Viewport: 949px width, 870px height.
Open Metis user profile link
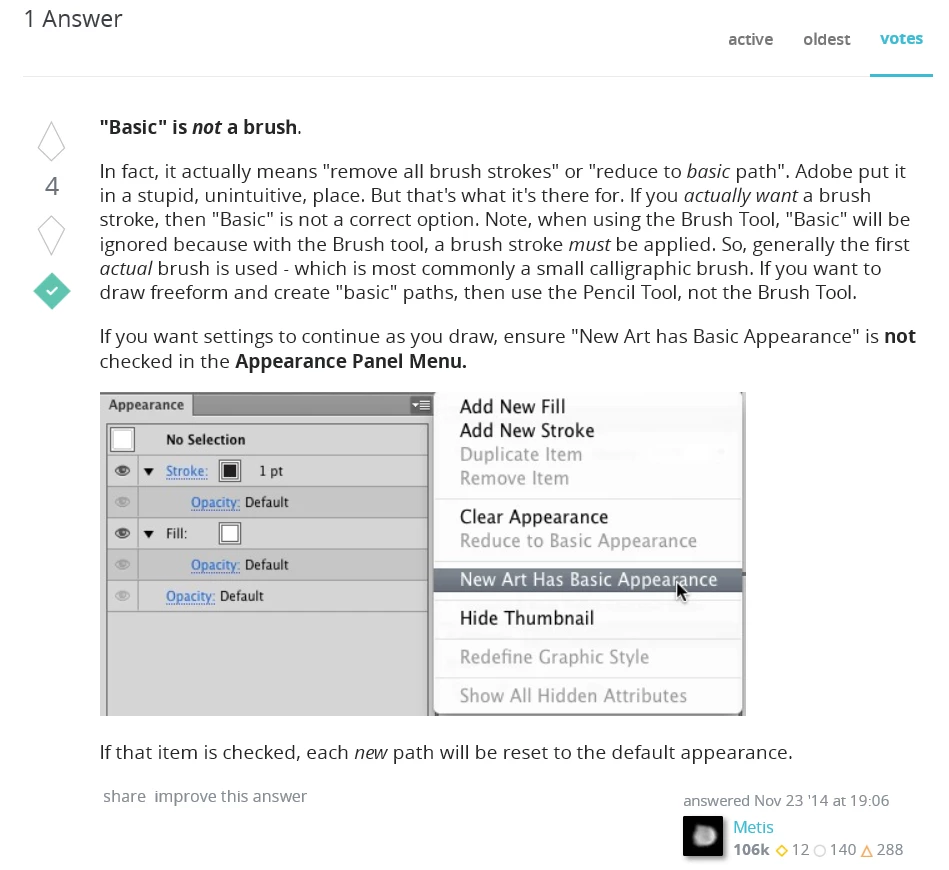753,828
